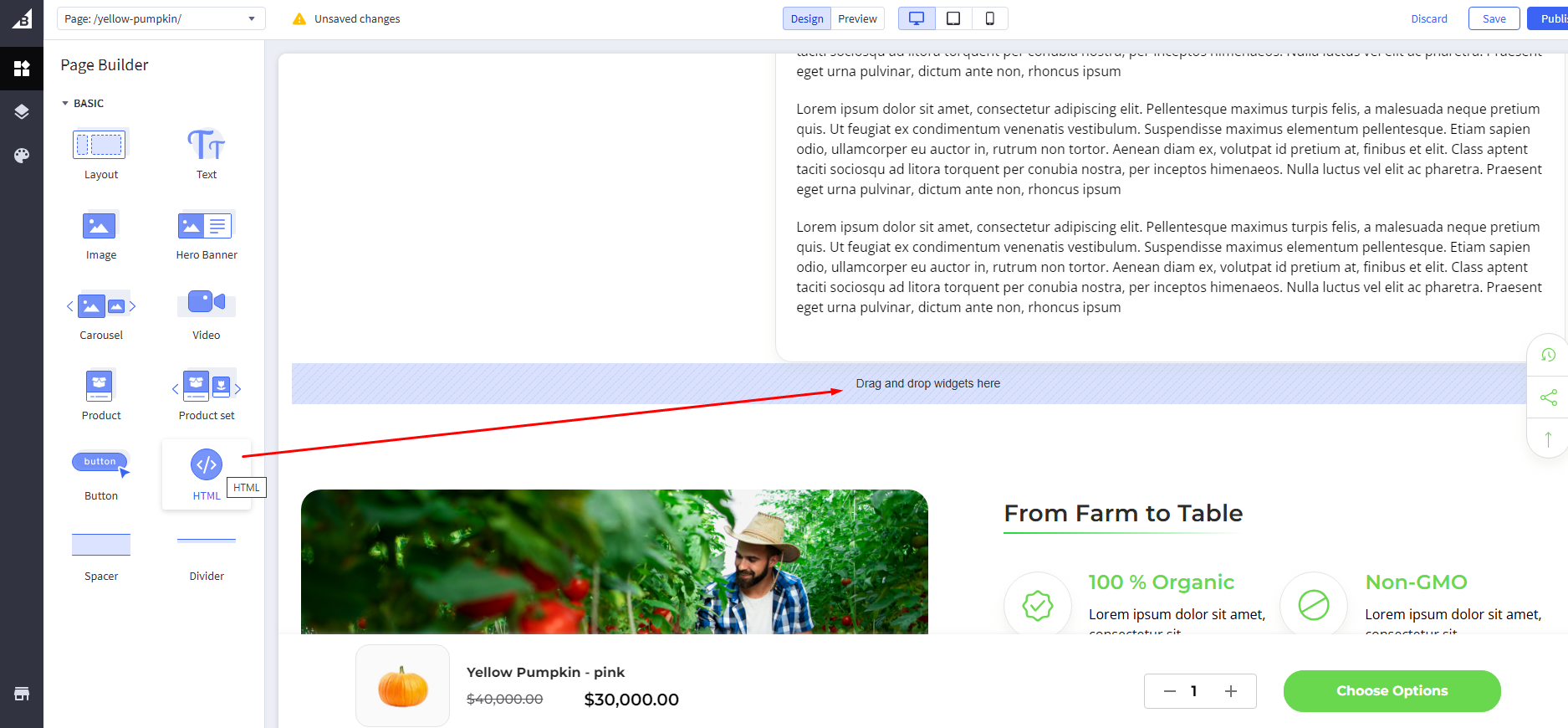This screenshot has height=728, width=1568.
Task: Switch to Design mode
Action: (x=807, y=18)
